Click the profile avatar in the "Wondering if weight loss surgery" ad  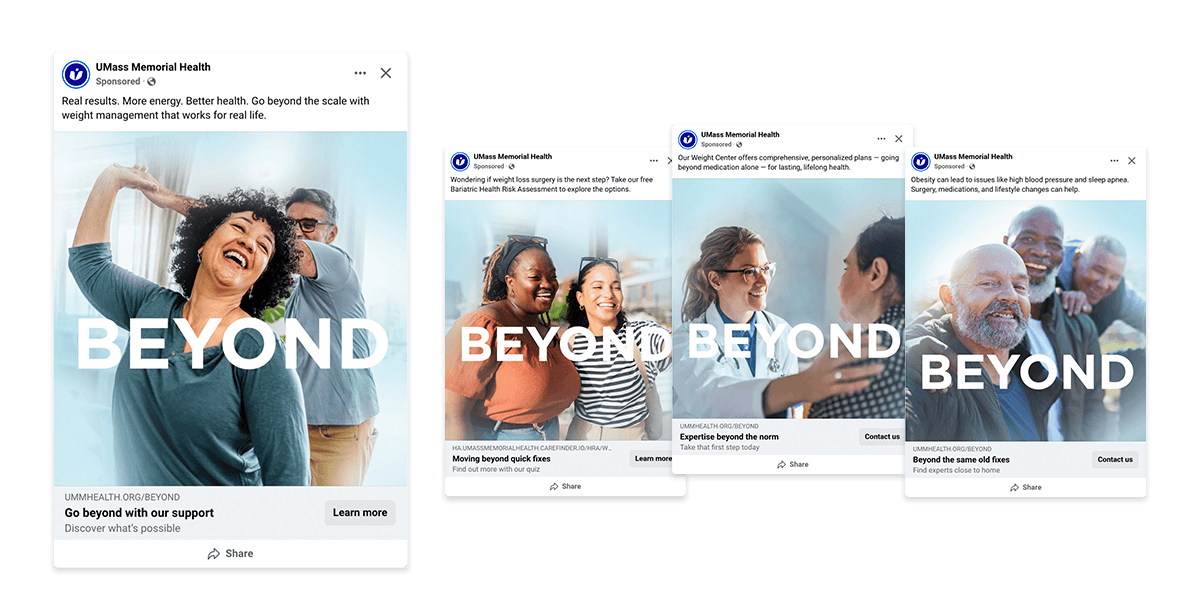(460, 161)
